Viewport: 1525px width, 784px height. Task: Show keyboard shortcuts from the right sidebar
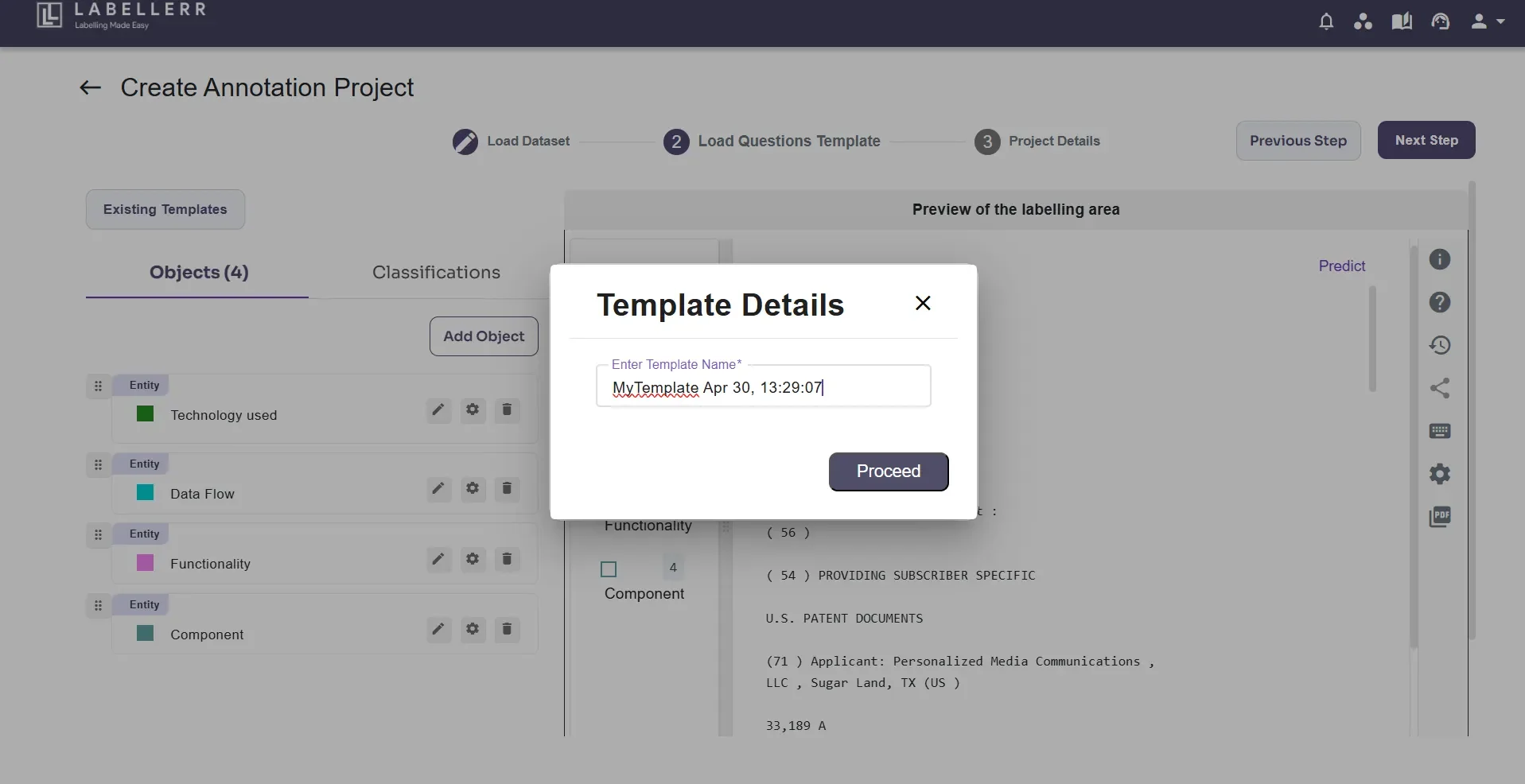[1441, 432]
